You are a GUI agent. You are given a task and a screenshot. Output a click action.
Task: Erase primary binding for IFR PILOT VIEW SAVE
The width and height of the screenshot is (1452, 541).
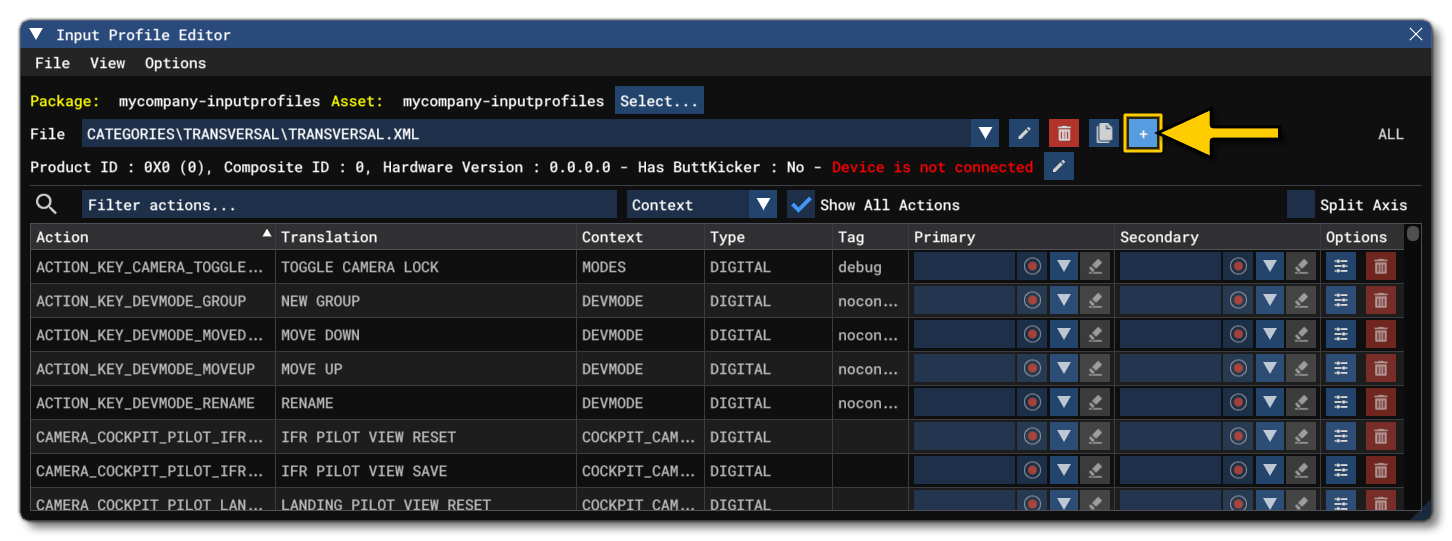pos(1095,471)
